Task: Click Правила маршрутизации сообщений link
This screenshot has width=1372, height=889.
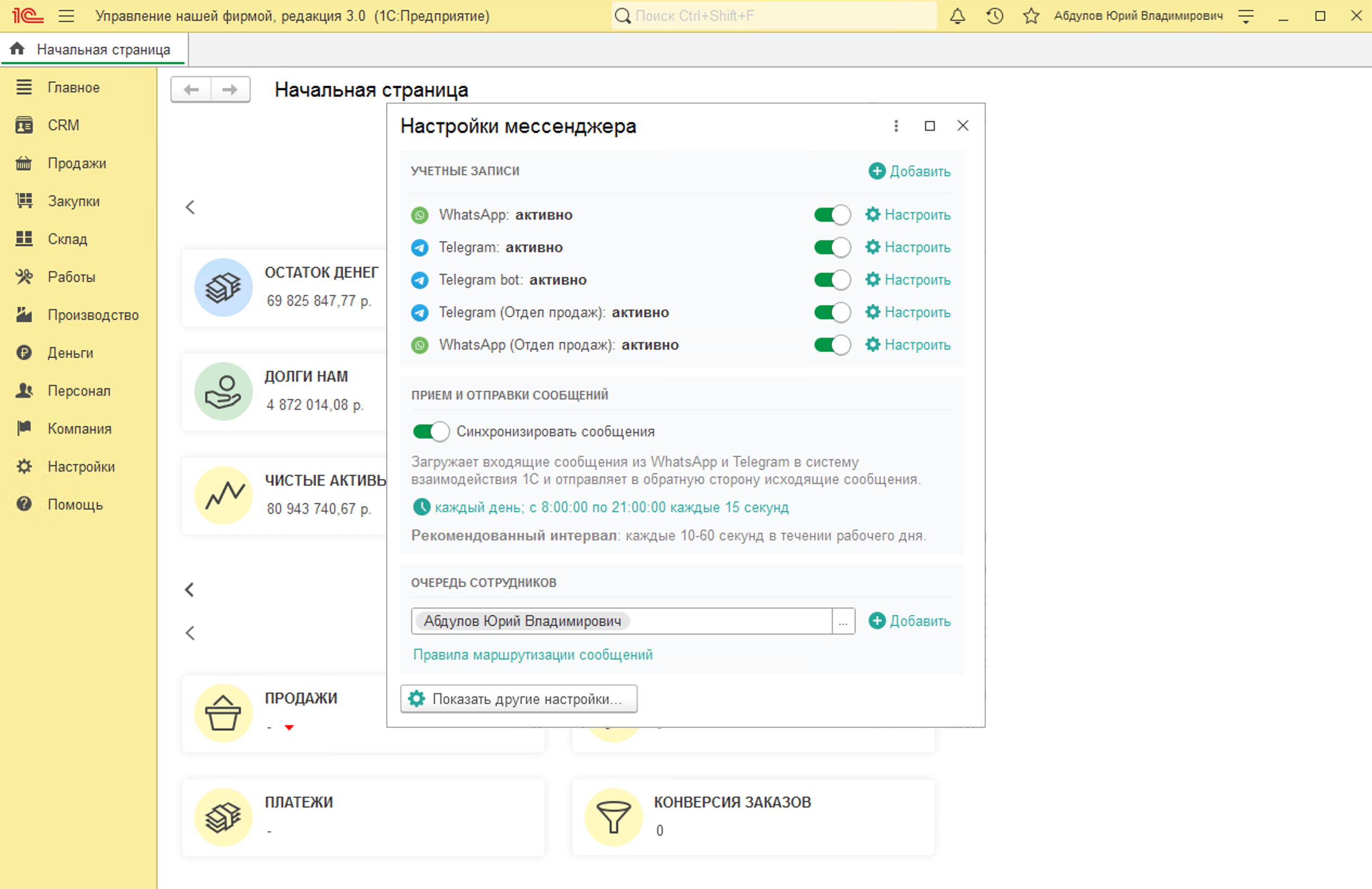Action: point(533,654)
